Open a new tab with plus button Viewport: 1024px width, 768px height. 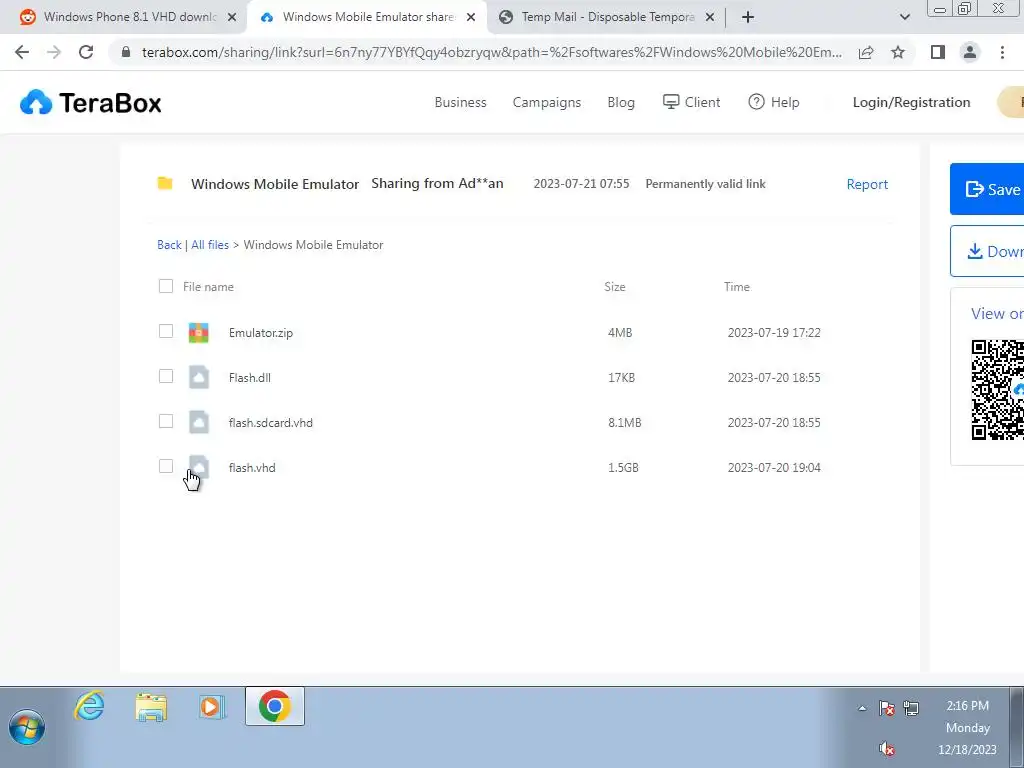click(748, 18)
